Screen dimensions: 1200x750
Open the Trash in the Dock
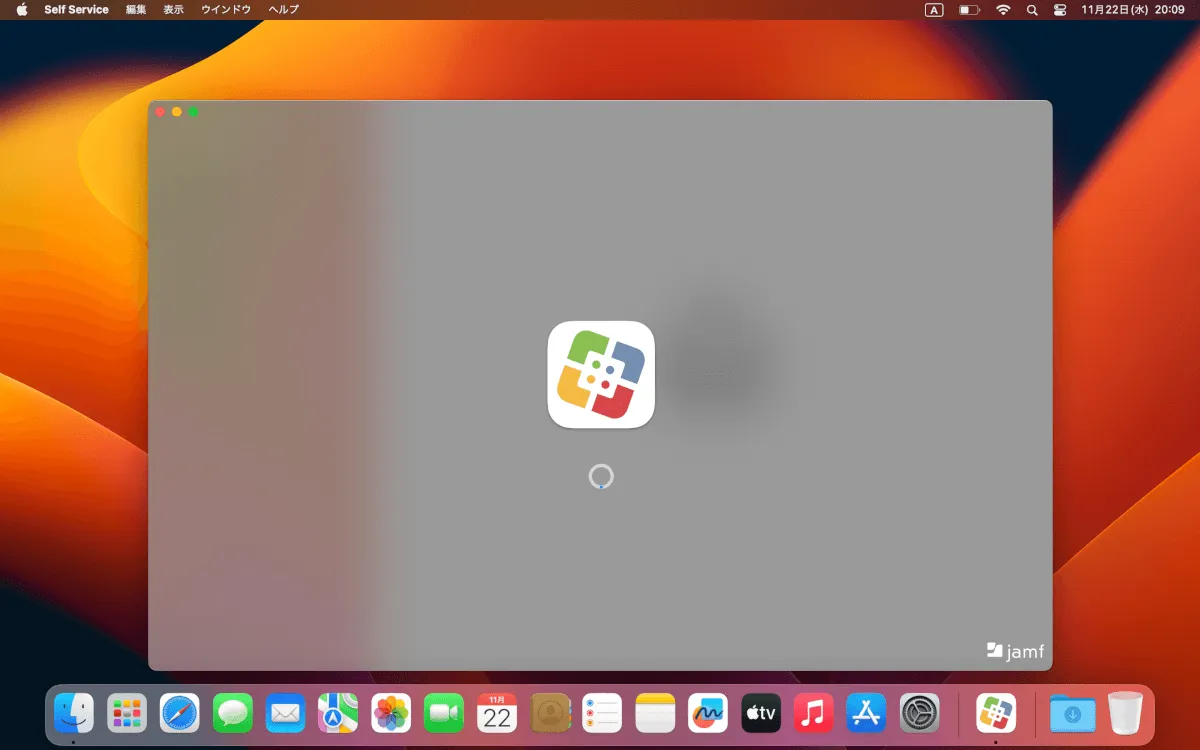(x=1125, y=713)
